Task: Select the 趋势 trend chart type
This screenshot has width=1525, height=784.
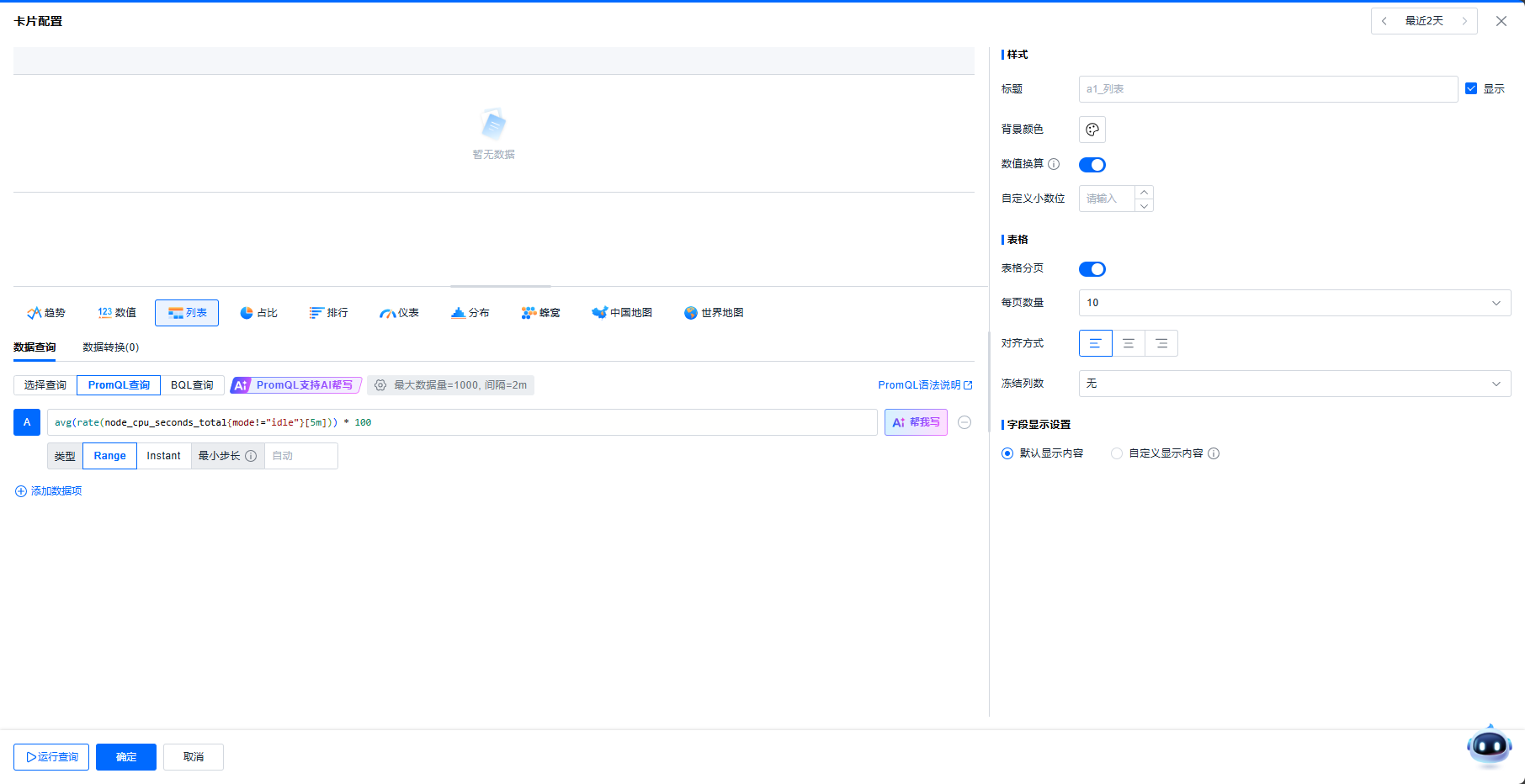Action: (x=46, y=313)
